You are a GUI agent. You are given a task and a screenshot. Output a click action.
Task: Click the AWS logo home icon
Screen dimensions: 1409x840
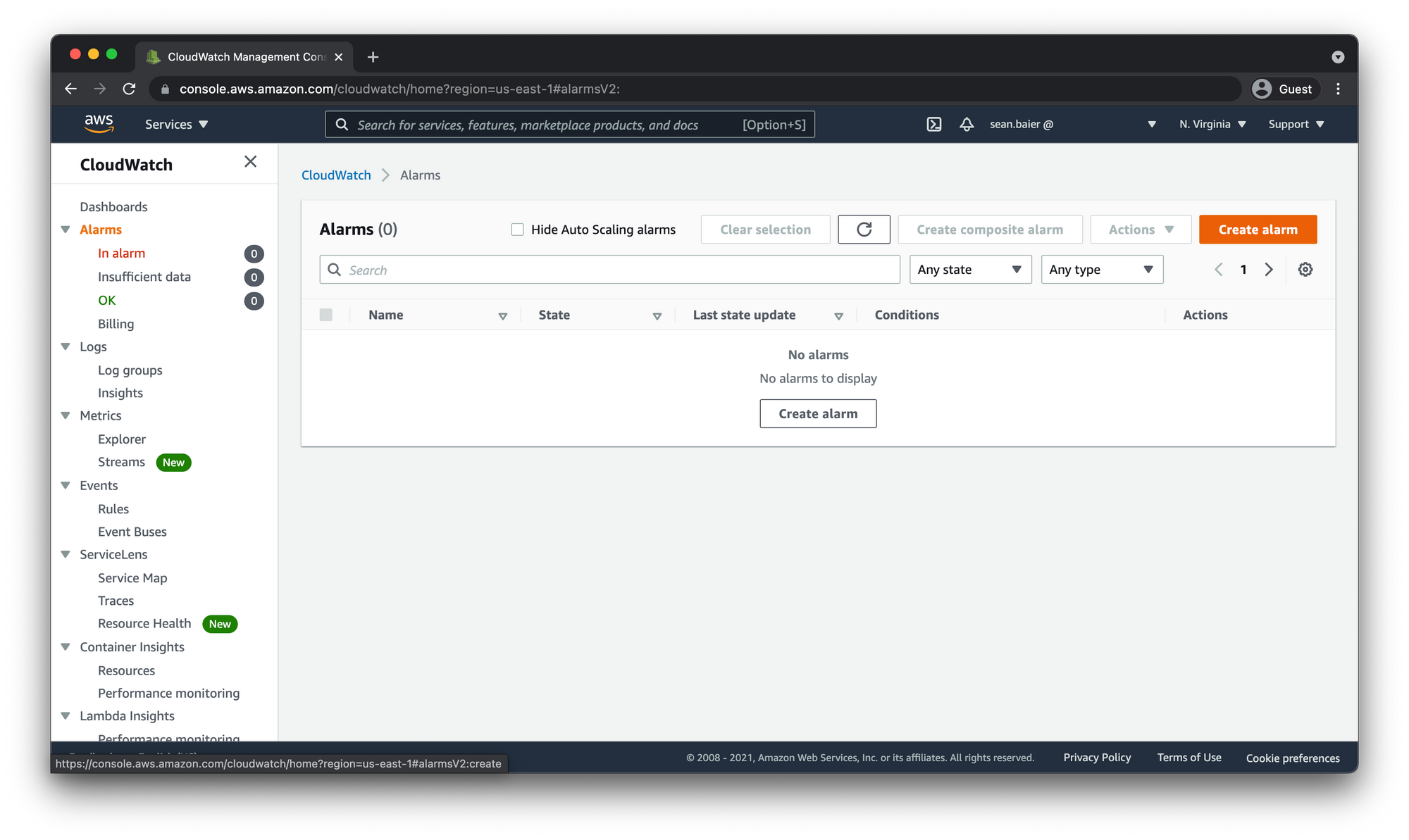click(99, 124)
